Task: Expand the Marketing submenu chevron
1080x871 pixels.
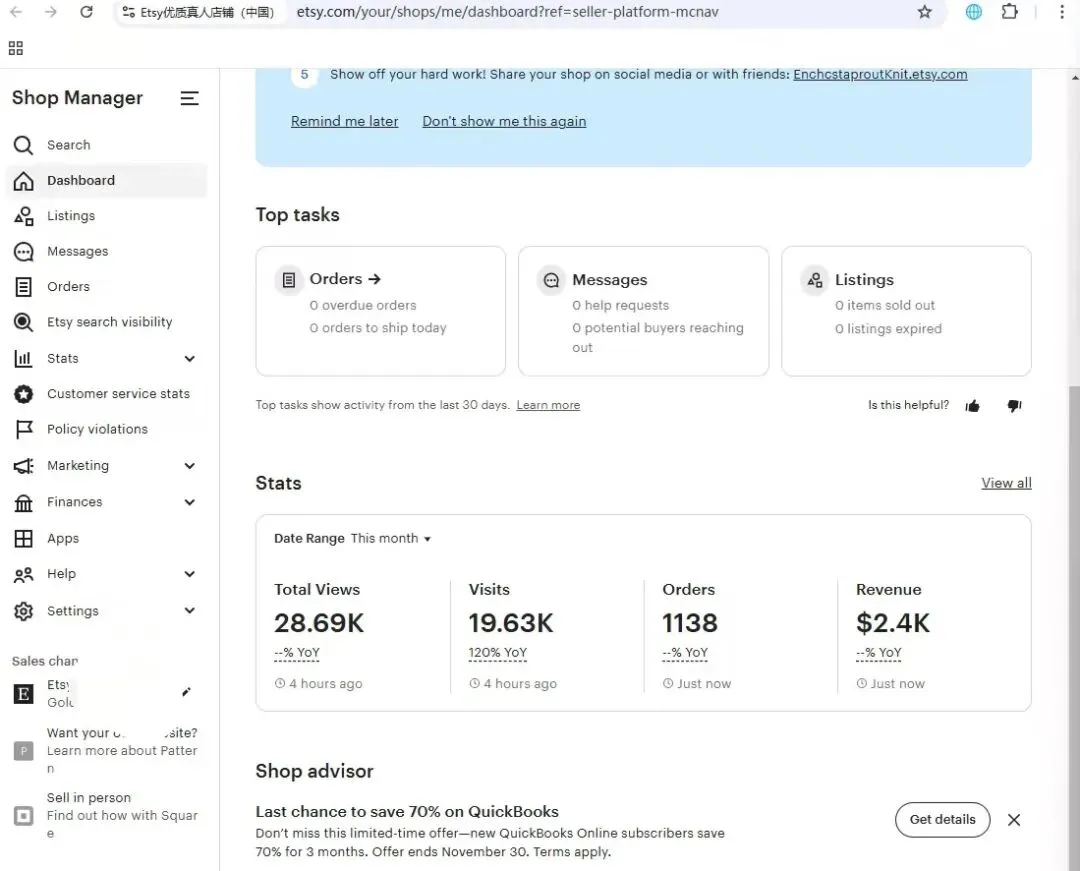Action: [190, 466]
